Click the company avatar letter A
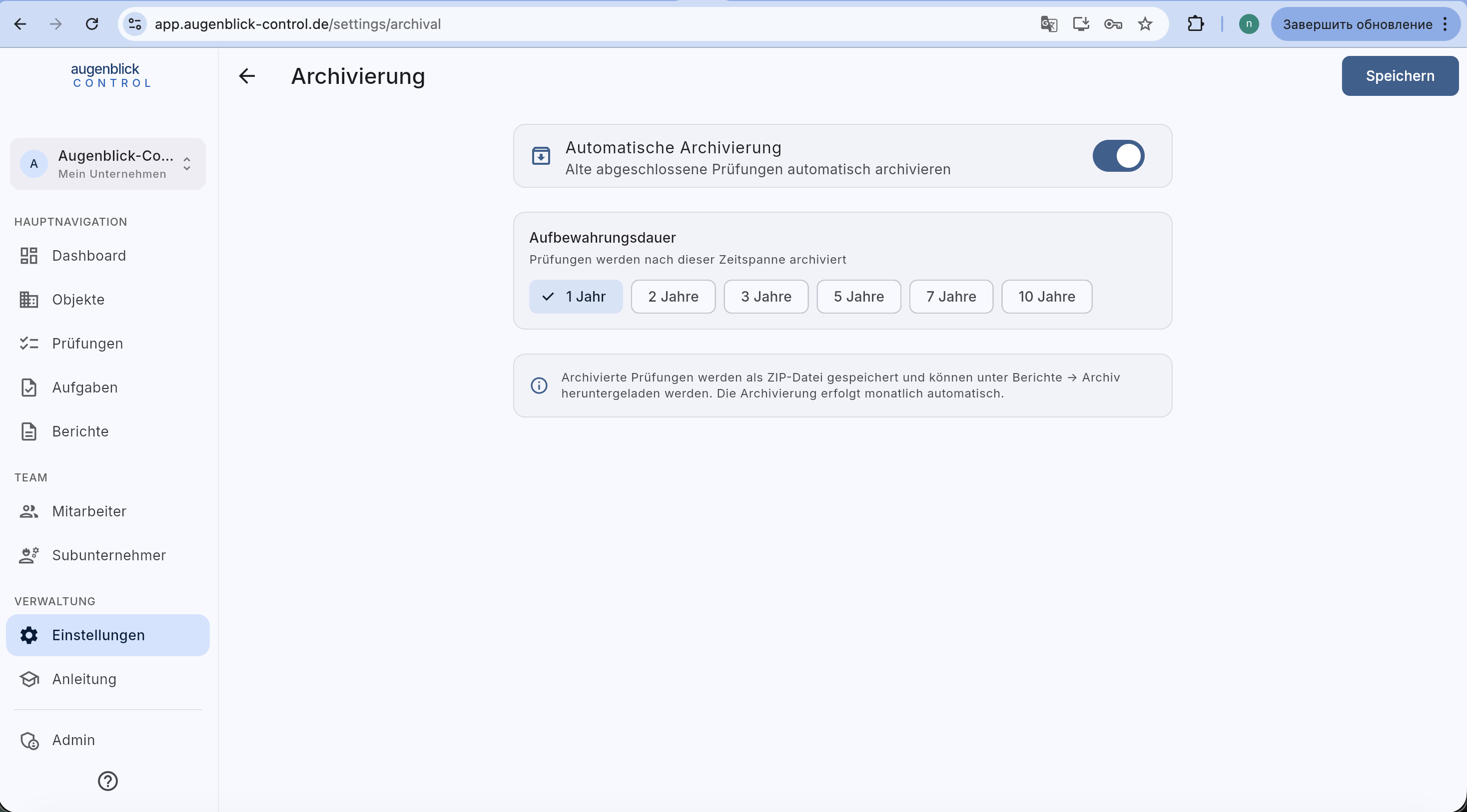1467x812 pixels. click(33, 164)
